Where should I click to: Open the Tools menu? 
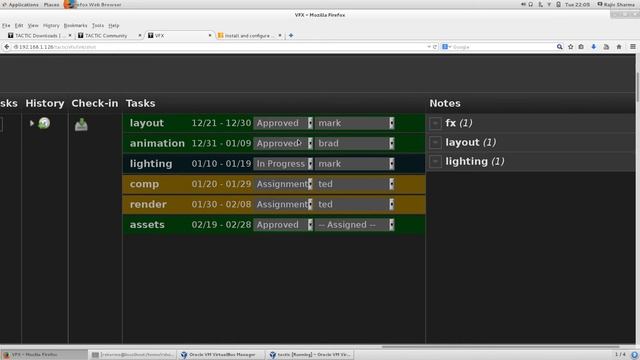coord(98,25)
